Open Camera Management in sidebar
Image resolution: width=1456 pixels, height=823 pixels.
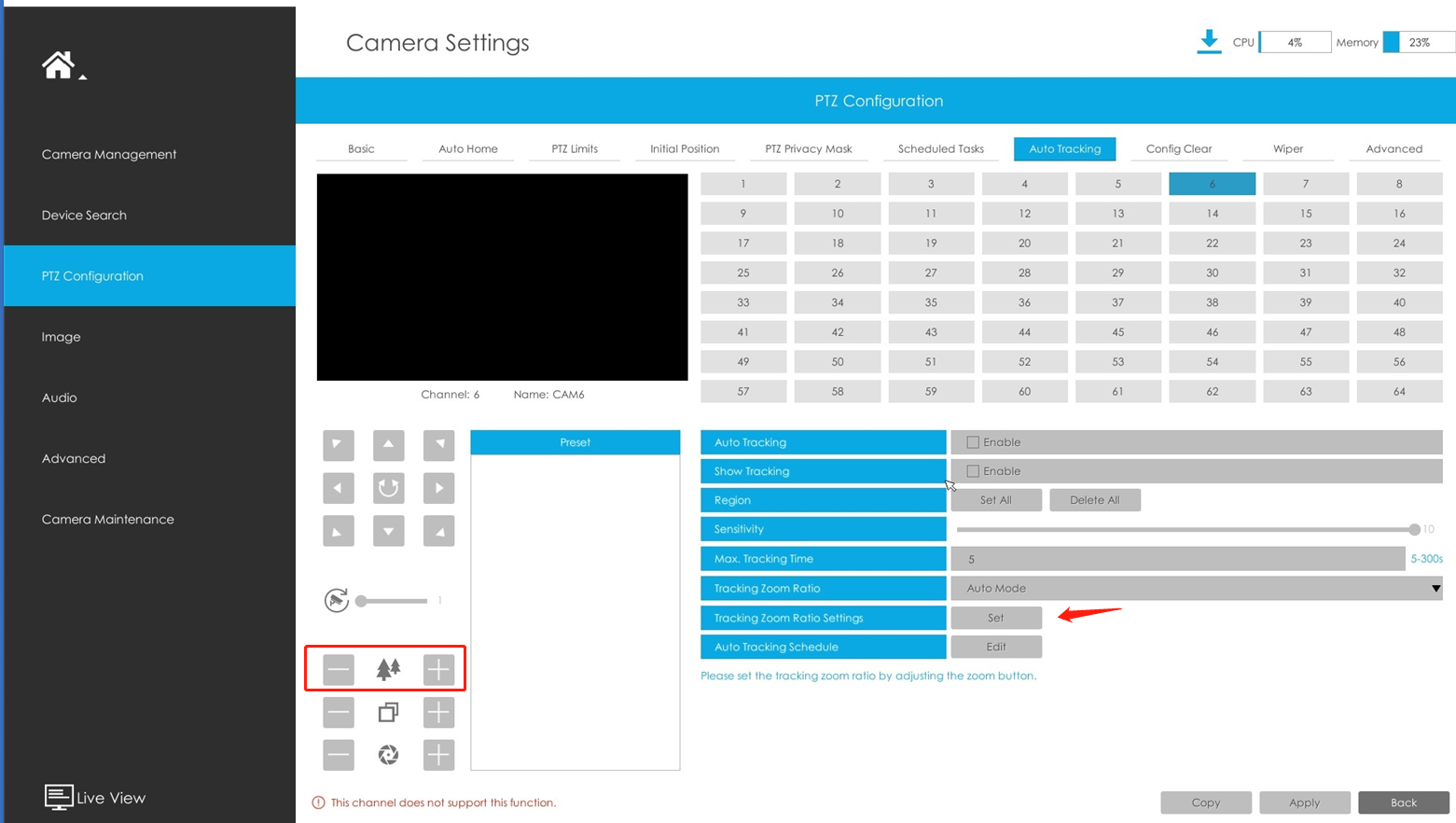(109, 154)
